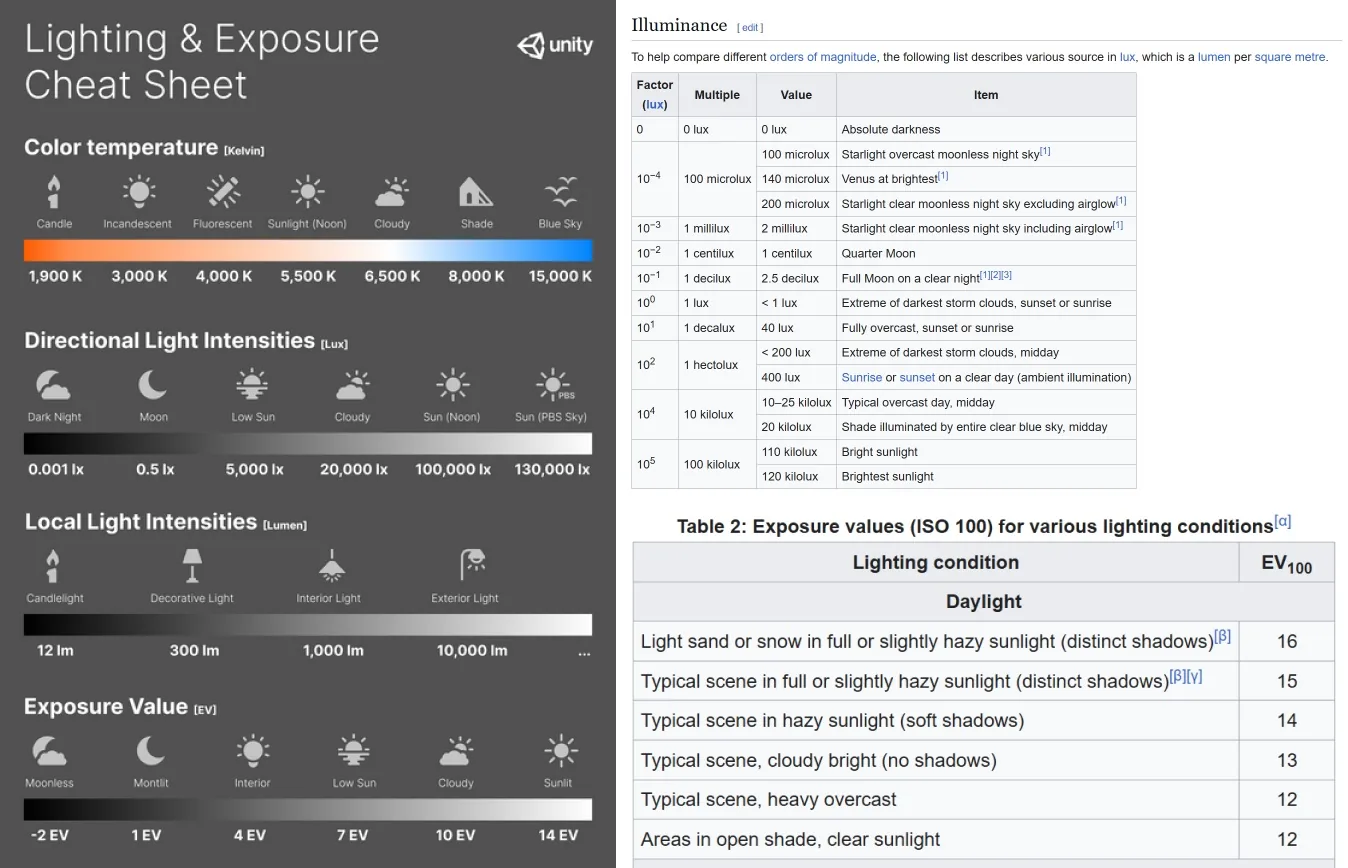The height and width of the screenshot is (868, 1348).
Task: Click the Decorative Light lamp icon
Action: [x=192, y=565]
